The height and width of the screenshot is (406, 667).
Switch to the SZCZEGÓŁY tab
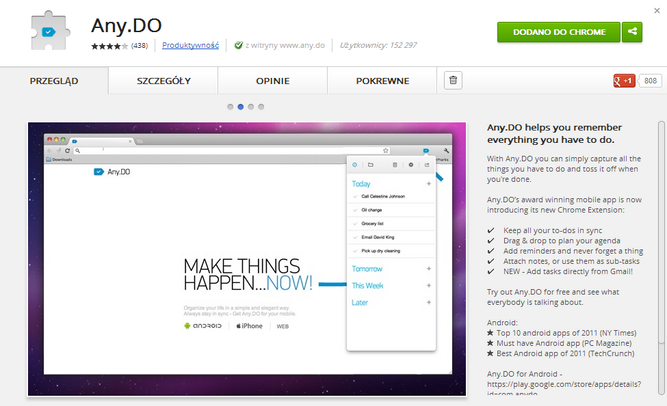(163, 81)
